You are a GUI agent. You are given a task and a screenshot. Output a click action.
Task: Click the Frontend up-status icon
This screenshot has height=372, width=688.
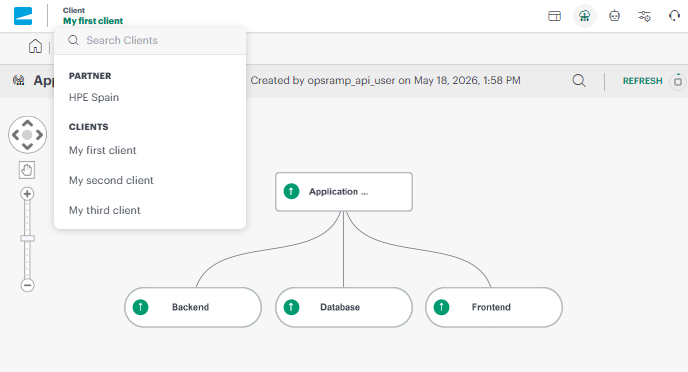coord(441,307)
